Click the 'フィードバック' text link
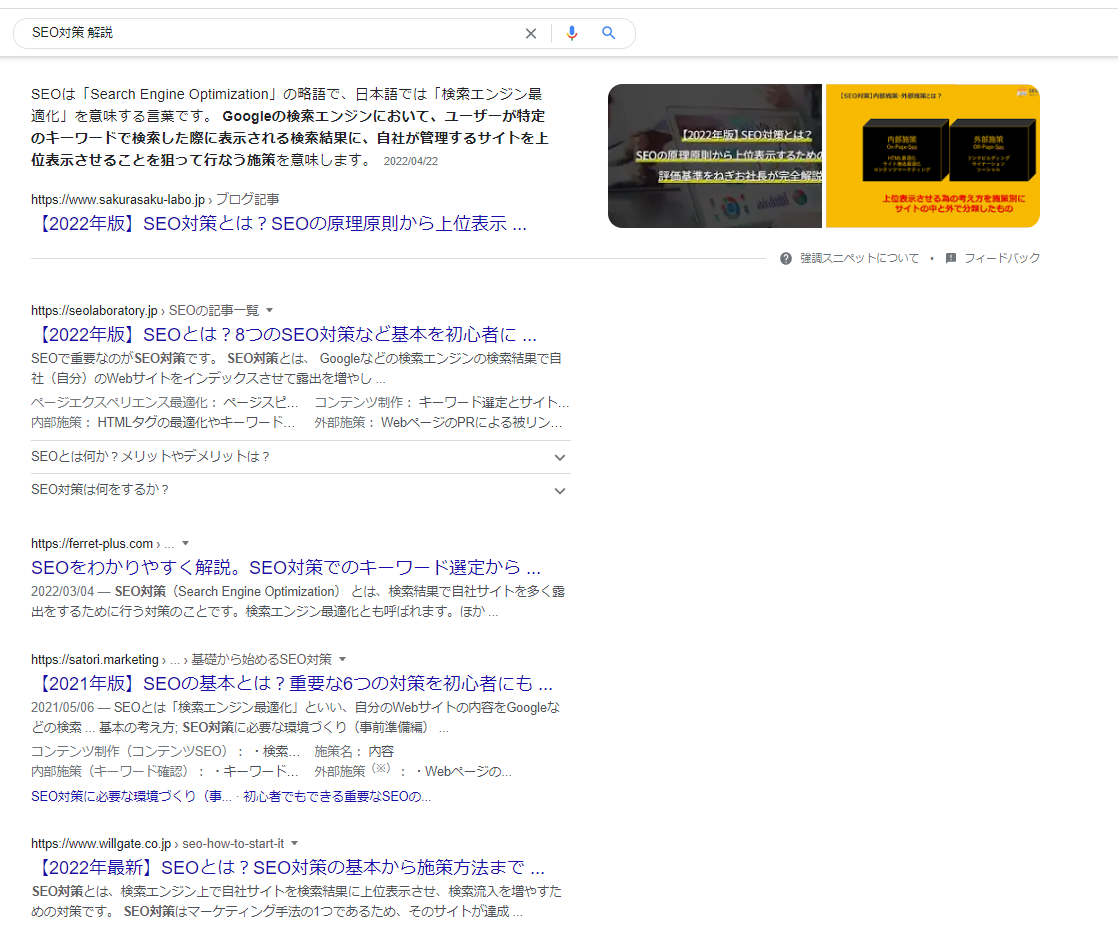The height and width of the screenshot is (951, 1118). tap(1002, 258)
